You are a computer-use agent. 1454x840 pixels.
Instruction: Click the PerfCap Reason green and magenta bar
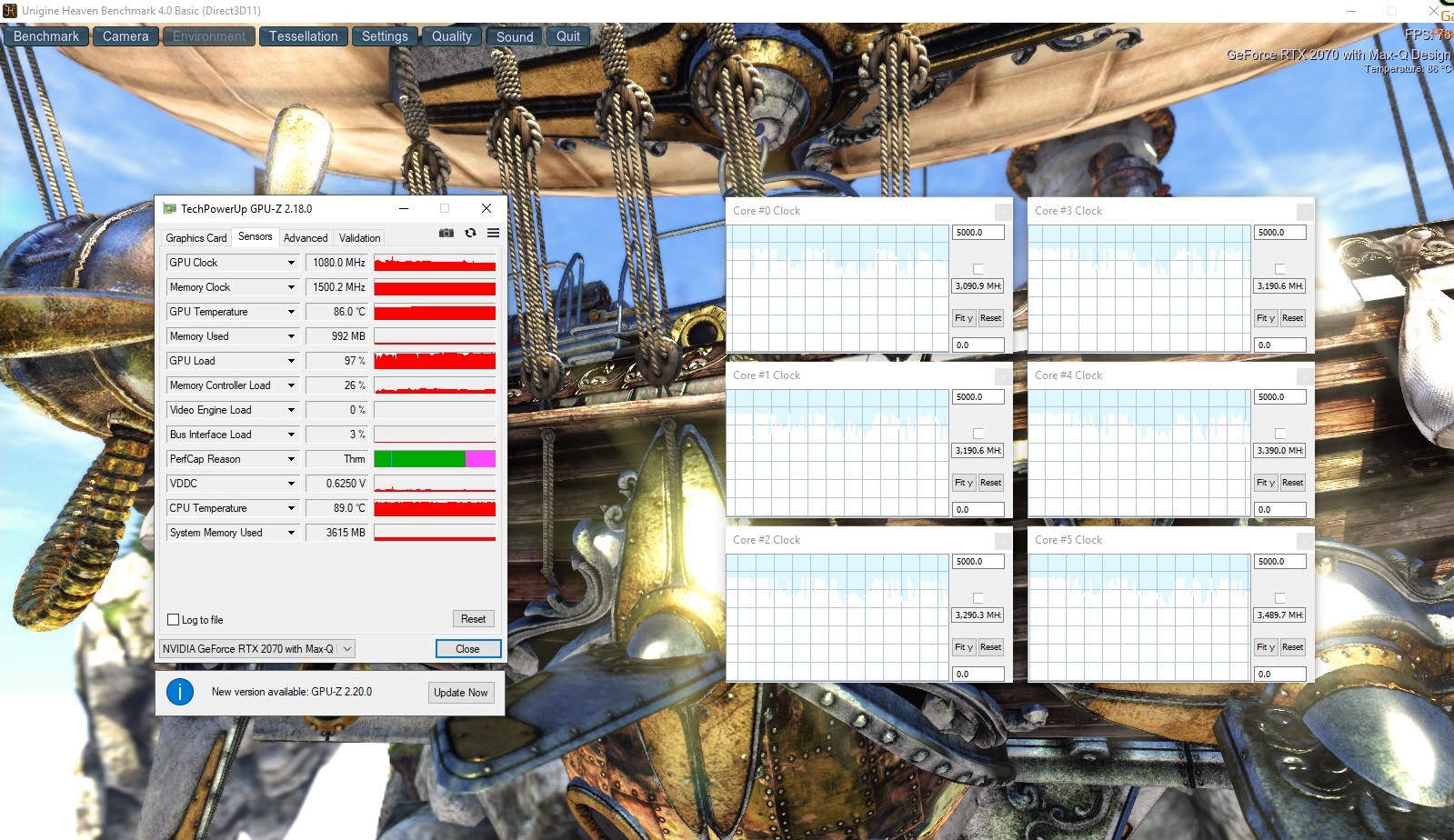pyautogui.click(x=435, y=459)
